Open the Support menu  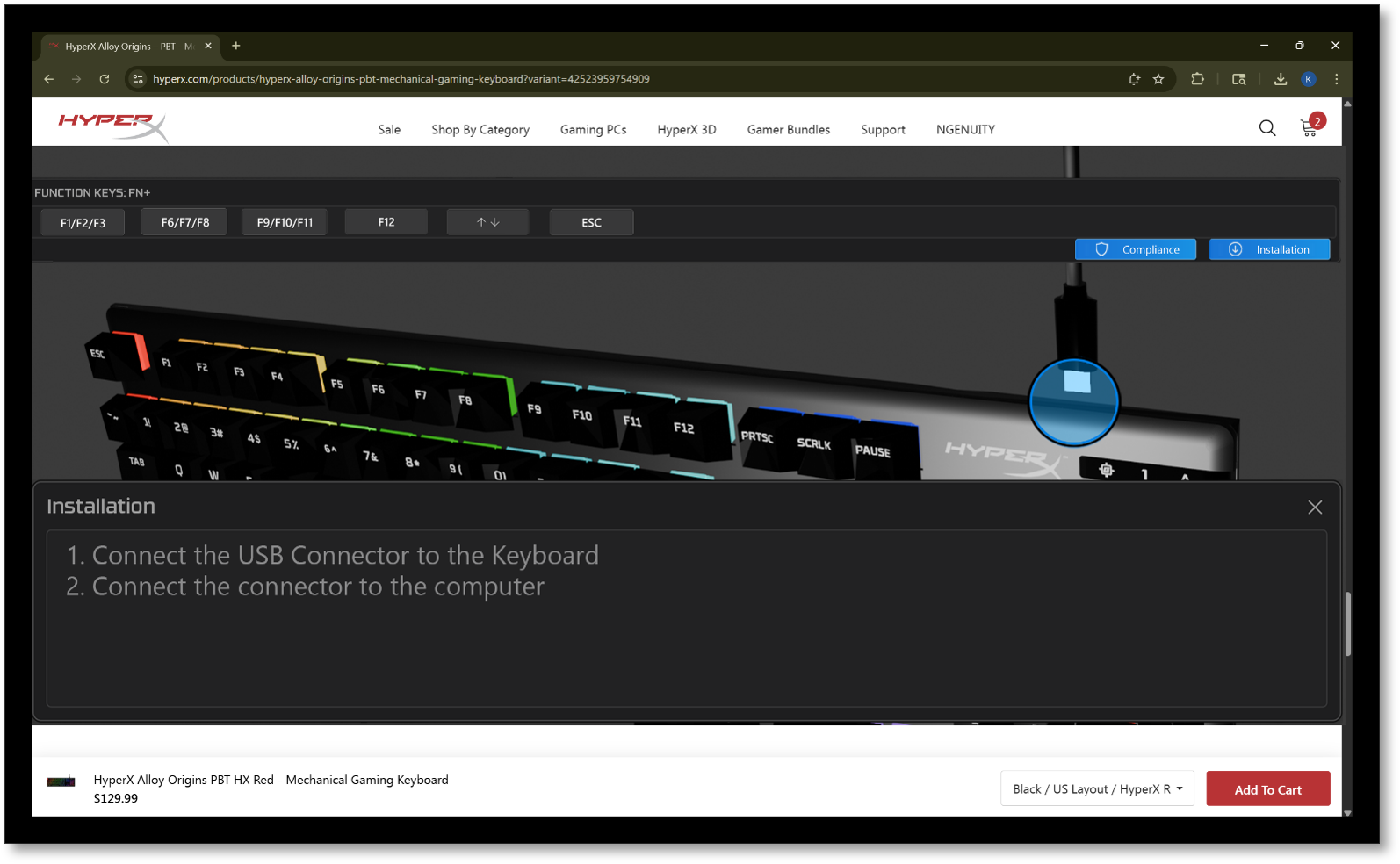point(883,130)
